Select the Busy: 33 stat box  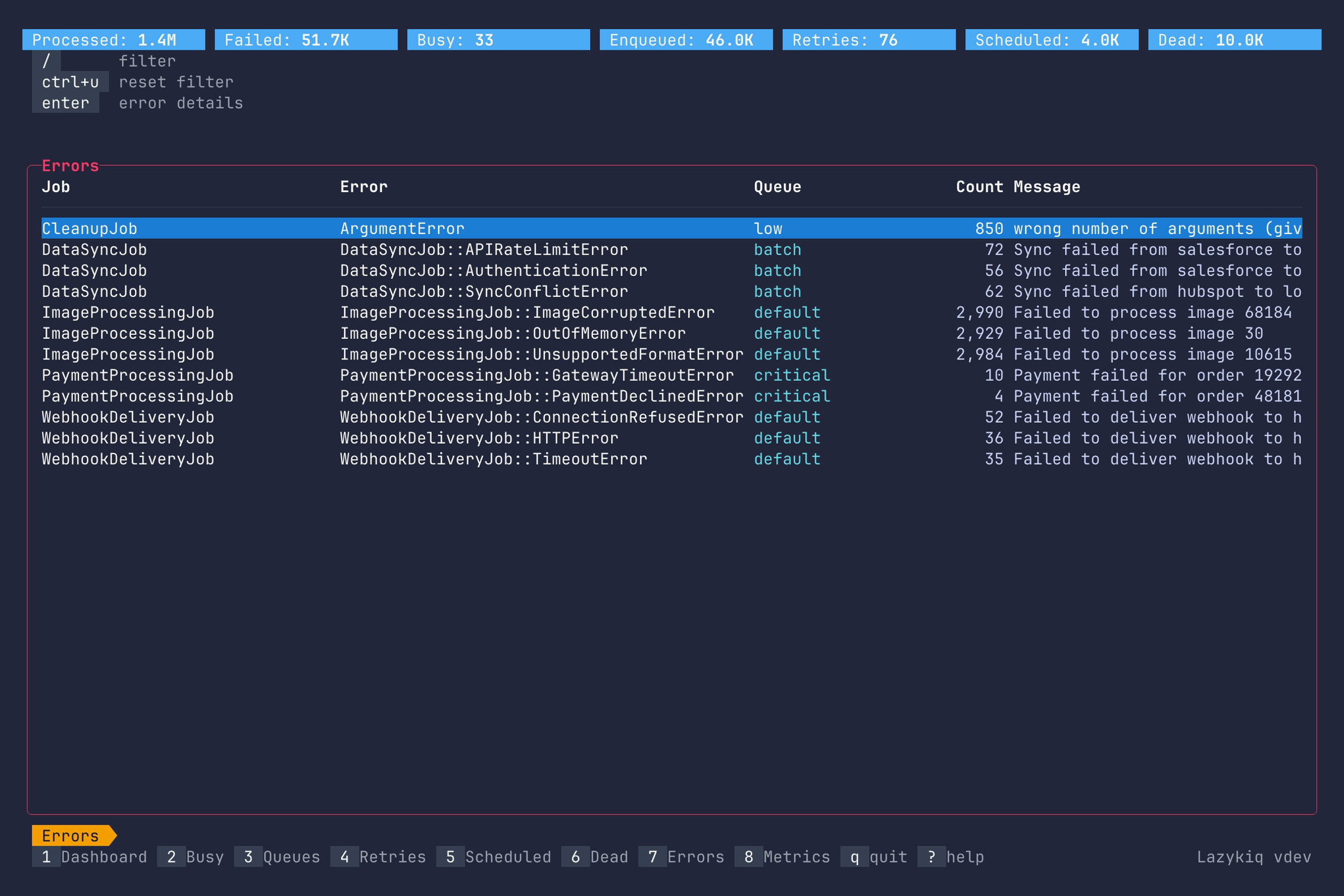point(498,40)
